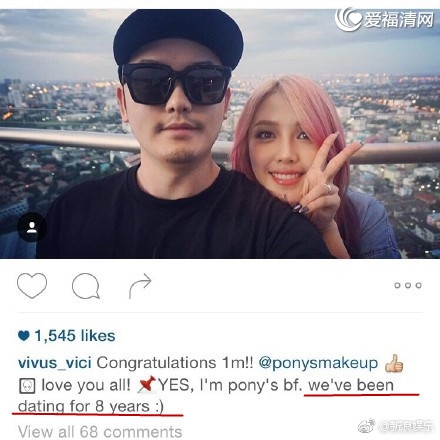Open the three-dot more options menu
The image size is (440, 440).
pyautogui.click(x=408, y=285)
